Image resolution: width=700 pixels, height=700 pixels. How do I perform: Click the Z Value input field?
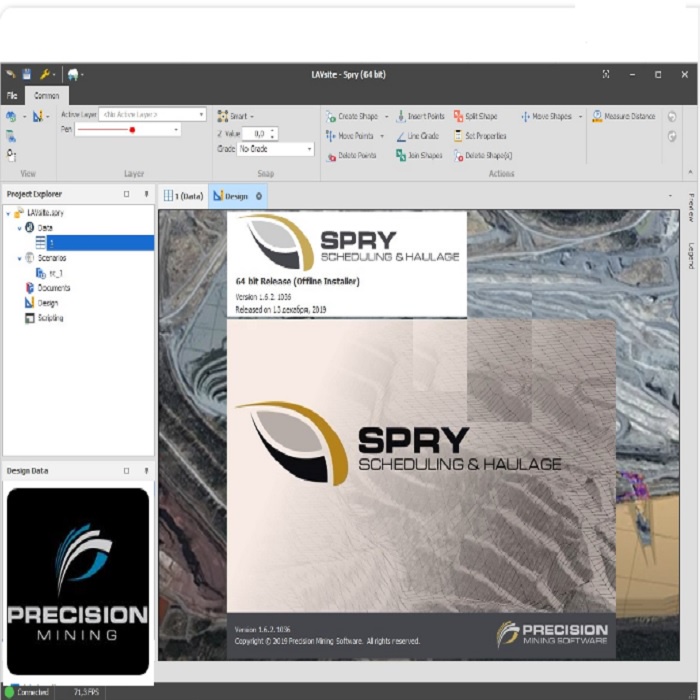(254, 134)
